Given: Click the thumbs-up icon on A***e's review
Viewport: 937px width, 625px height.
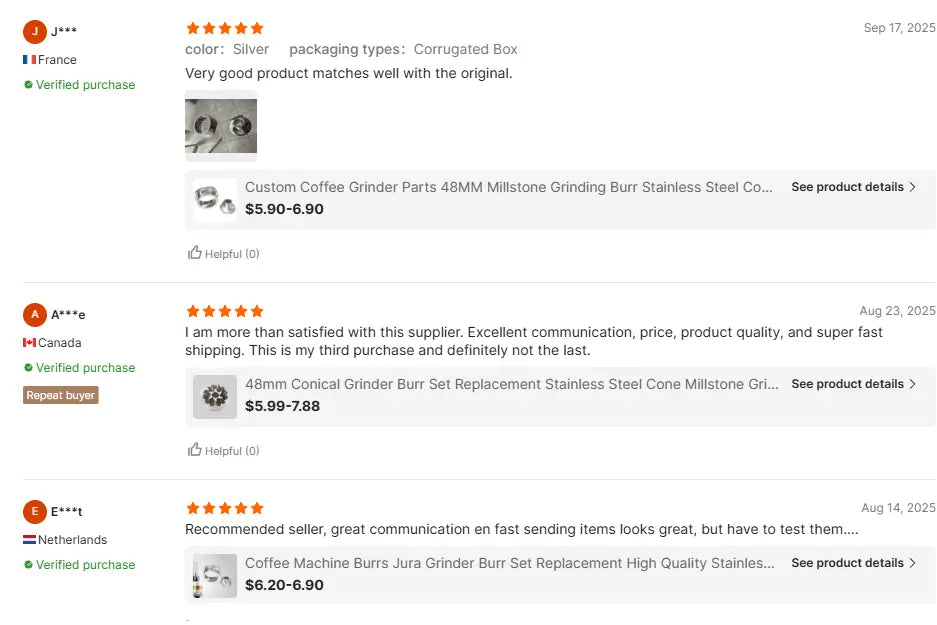Looking at the screenshot, I should tap(195, 450).
